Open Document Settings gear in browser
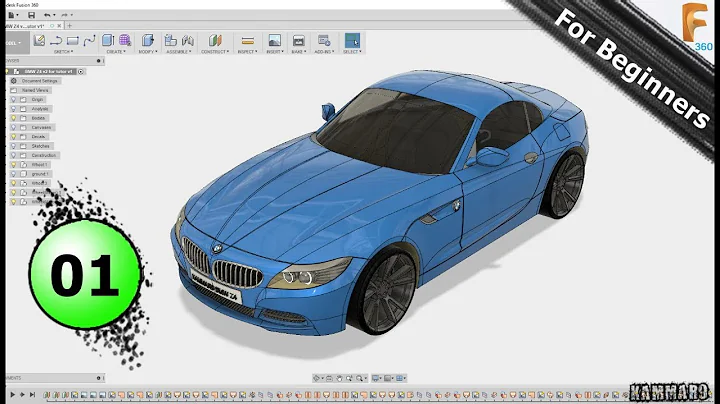Screen dimensions: 720x404 coord(14,81)
